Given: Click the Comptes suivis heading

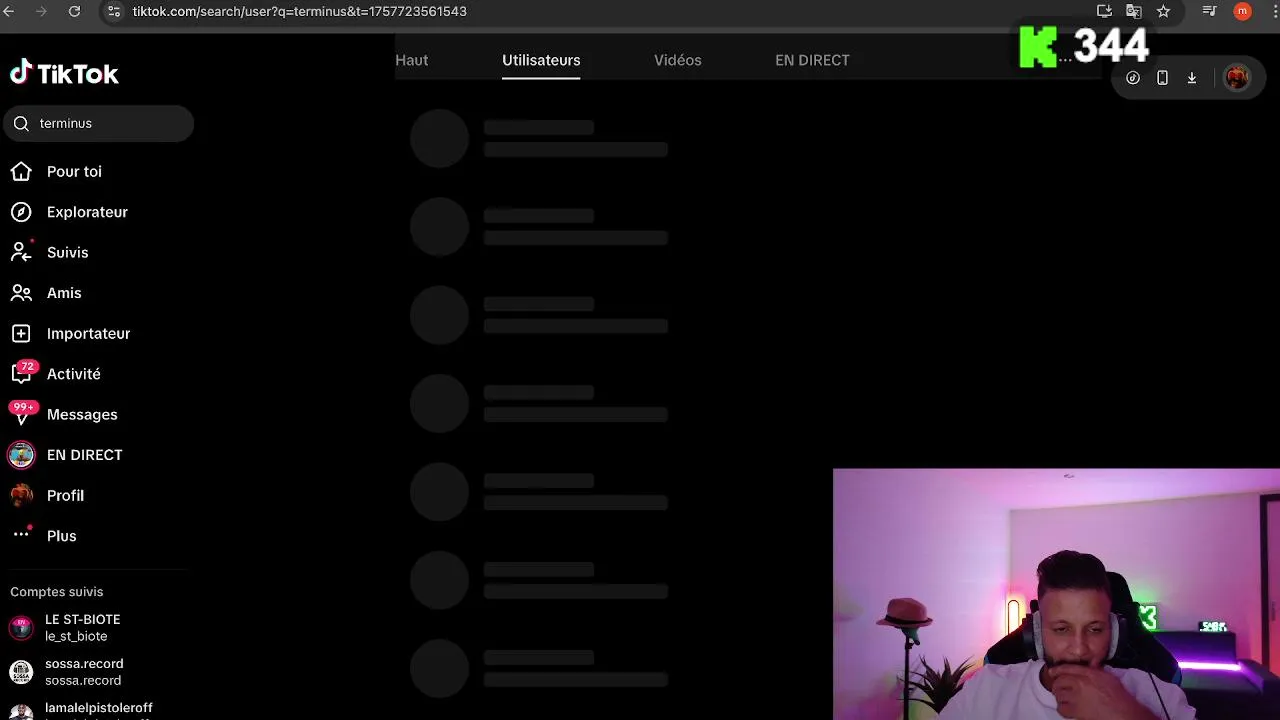Looking at the screenshot, I should tap(57, 592).
